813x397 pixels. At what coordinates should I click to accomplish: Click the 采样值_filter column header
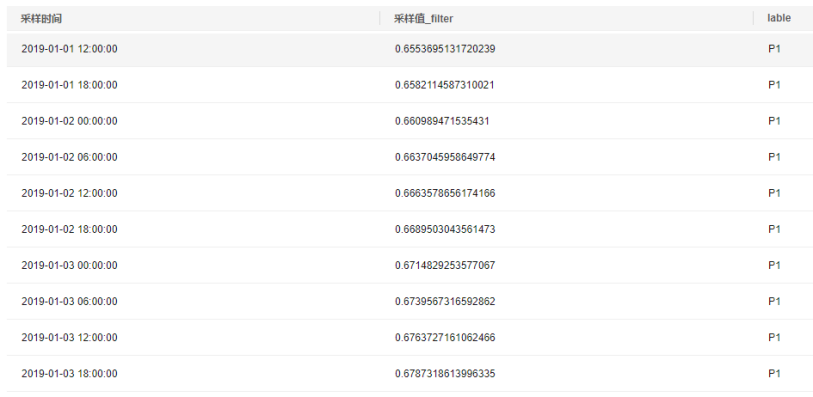424,19
